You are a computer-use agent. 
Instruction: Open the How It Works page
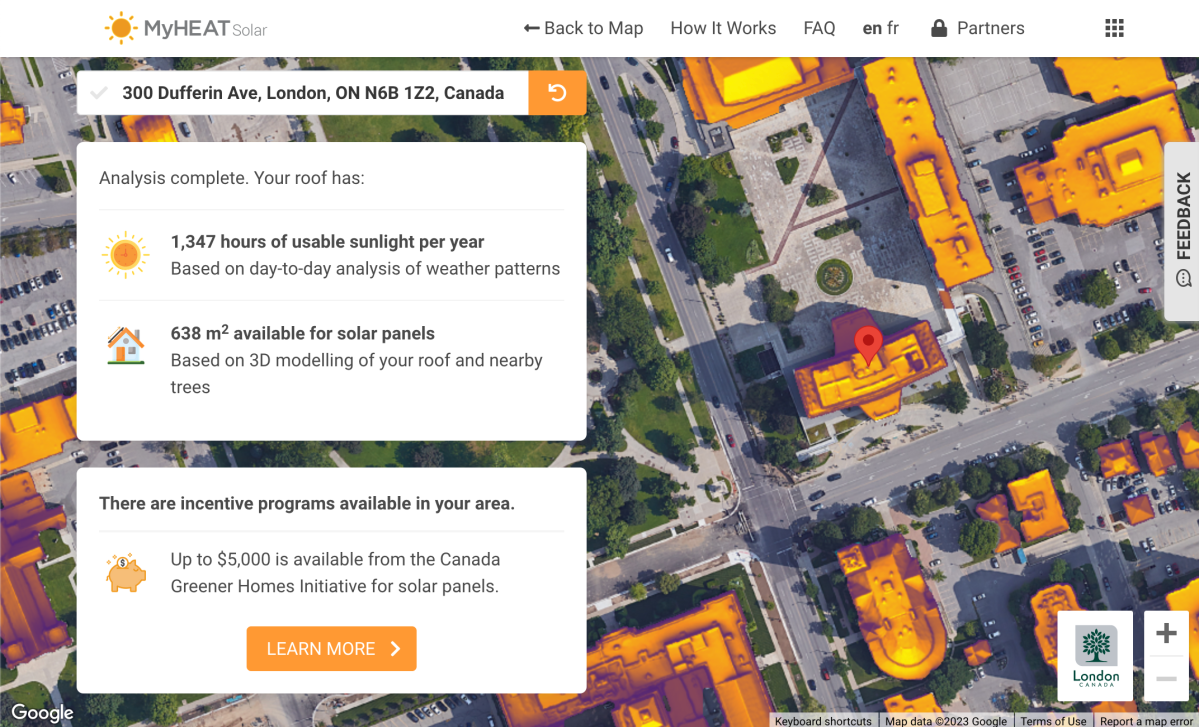[723, 28]
